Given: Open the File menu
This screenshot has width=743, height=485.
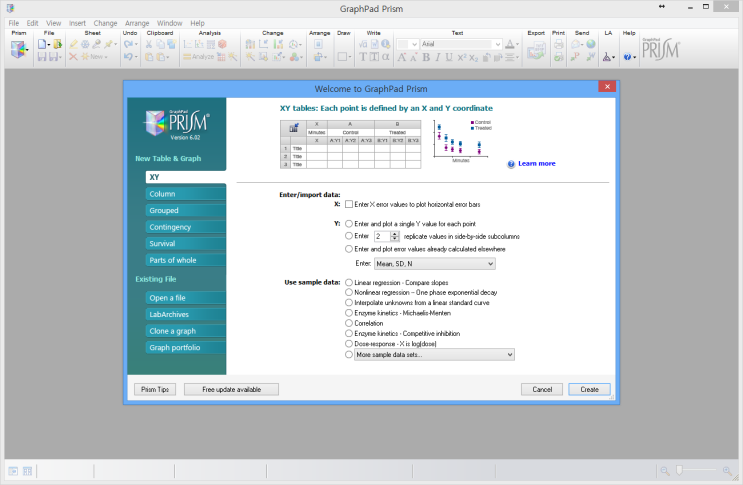Looking at the screenshot, I should click(14, 23).
